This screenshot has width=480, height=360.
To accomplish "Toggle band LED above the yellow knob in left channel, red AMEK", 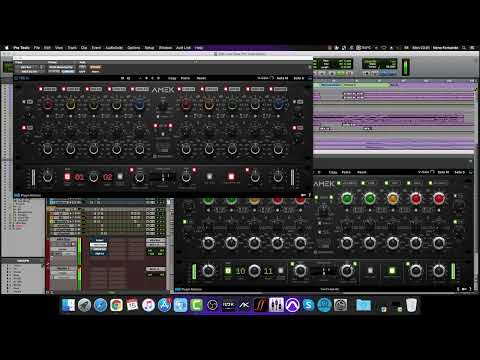I will pos(64,89).
